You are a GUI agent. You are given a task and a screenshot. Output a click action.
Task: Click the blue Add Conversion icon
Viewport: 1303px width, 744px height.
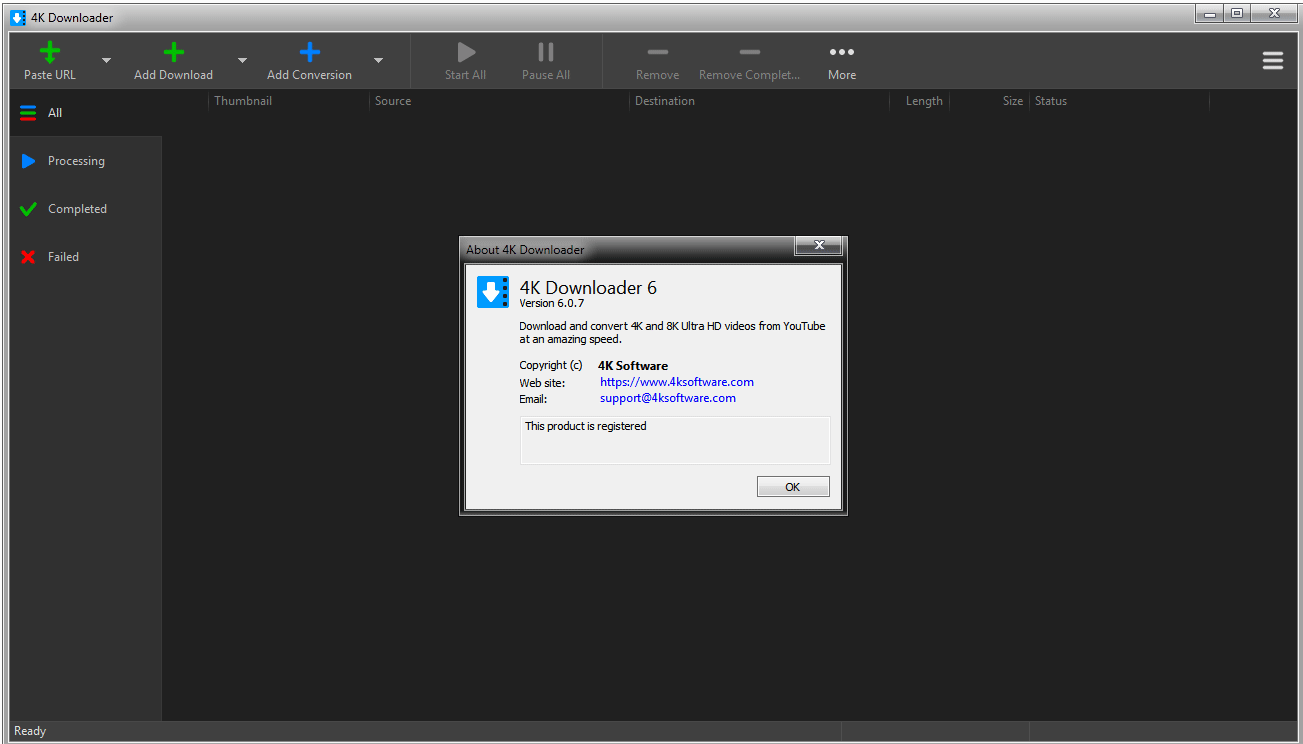(309, 53)
